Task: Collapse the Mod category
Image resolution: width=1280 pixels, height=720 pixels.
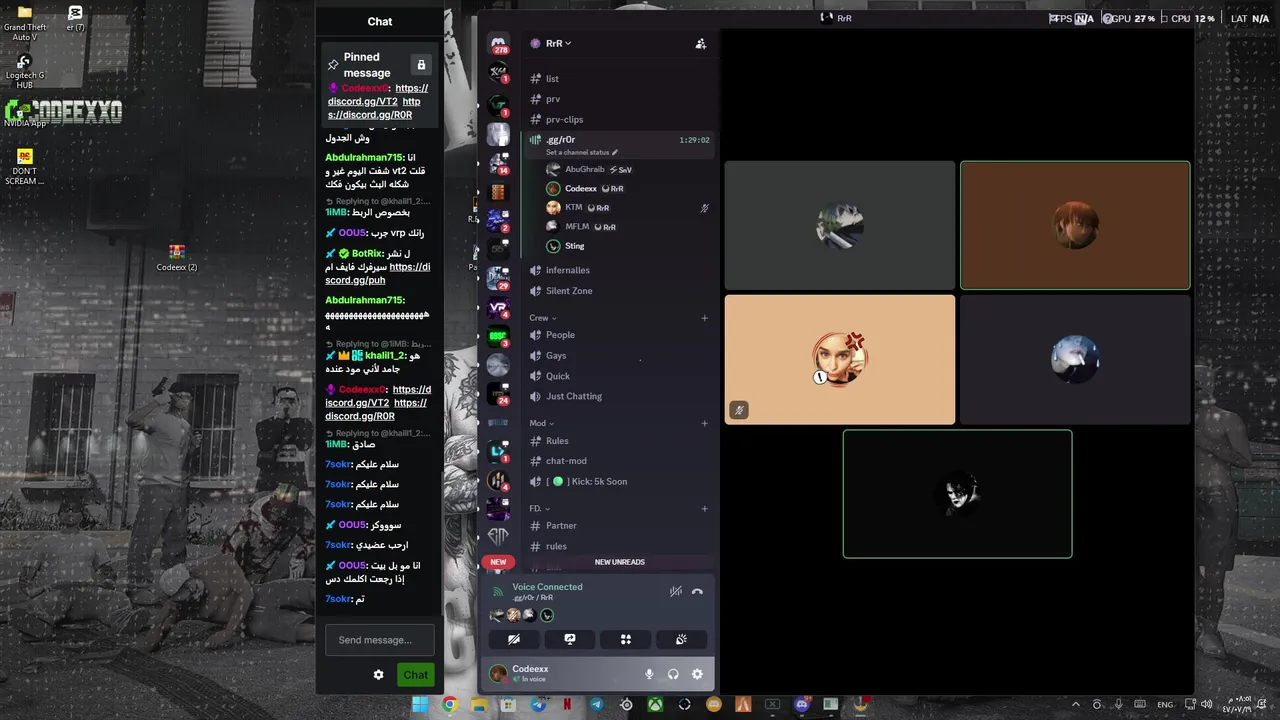Action: 541,423
